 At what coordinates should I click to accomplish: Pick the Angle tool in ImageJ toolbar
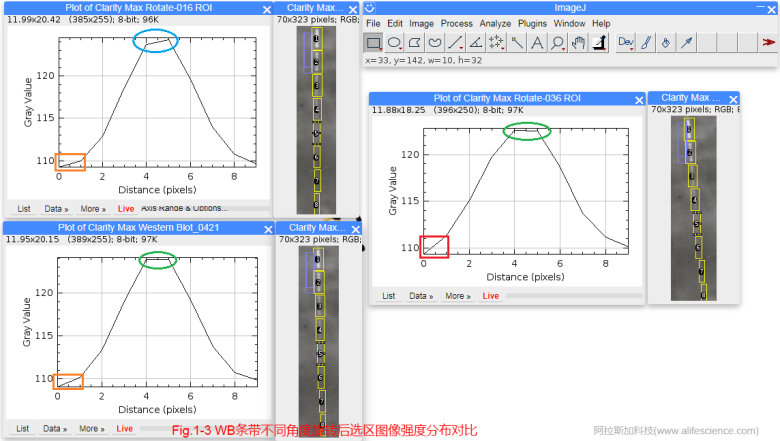tap(476, 42)
